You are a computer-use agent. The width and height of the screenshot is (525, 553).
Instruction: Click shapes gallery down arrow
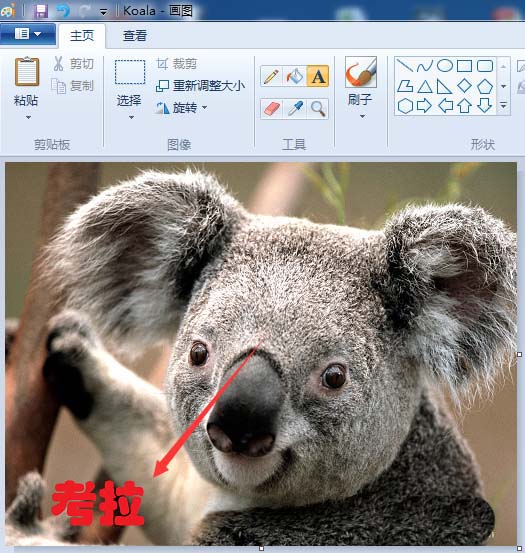tap(503, 86)
